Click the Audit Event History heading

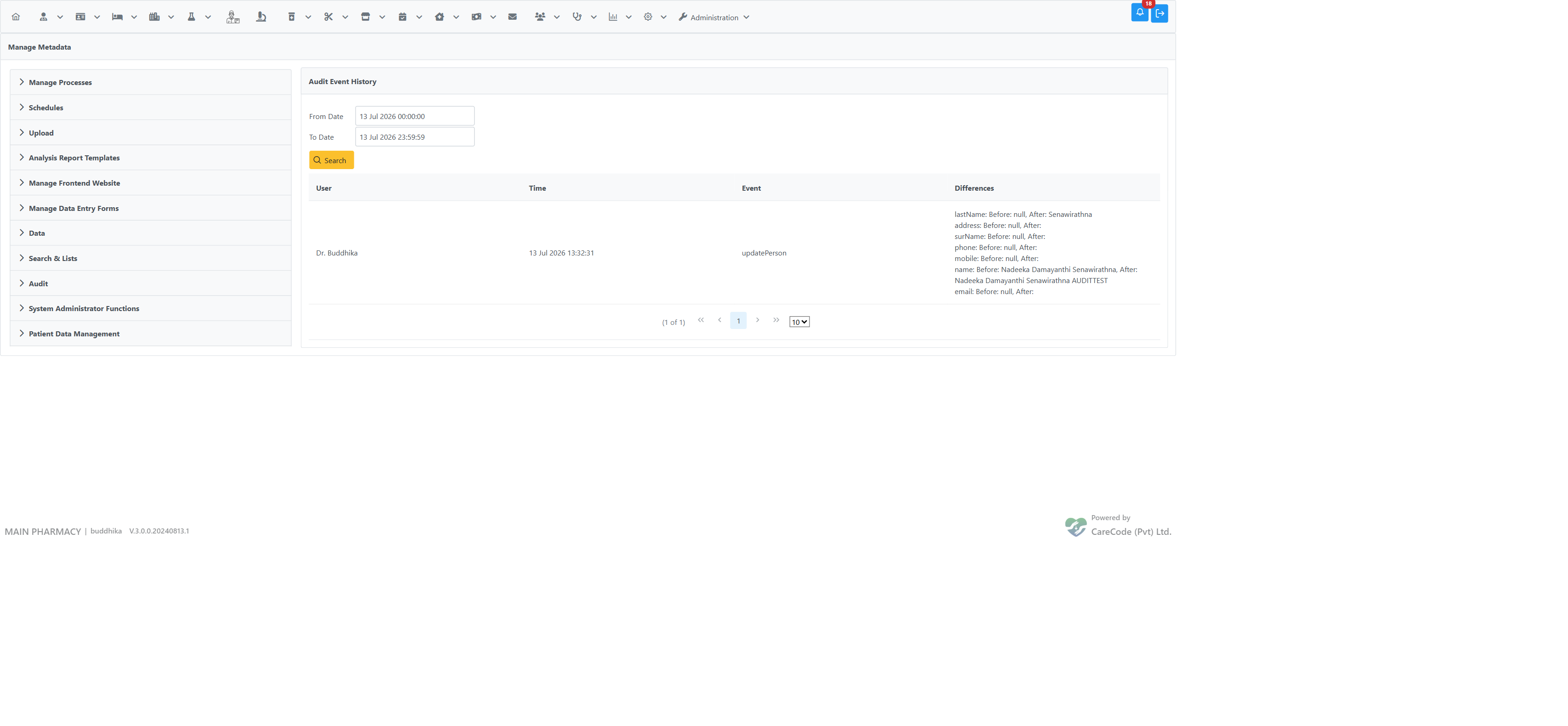(x=342, y=81)
